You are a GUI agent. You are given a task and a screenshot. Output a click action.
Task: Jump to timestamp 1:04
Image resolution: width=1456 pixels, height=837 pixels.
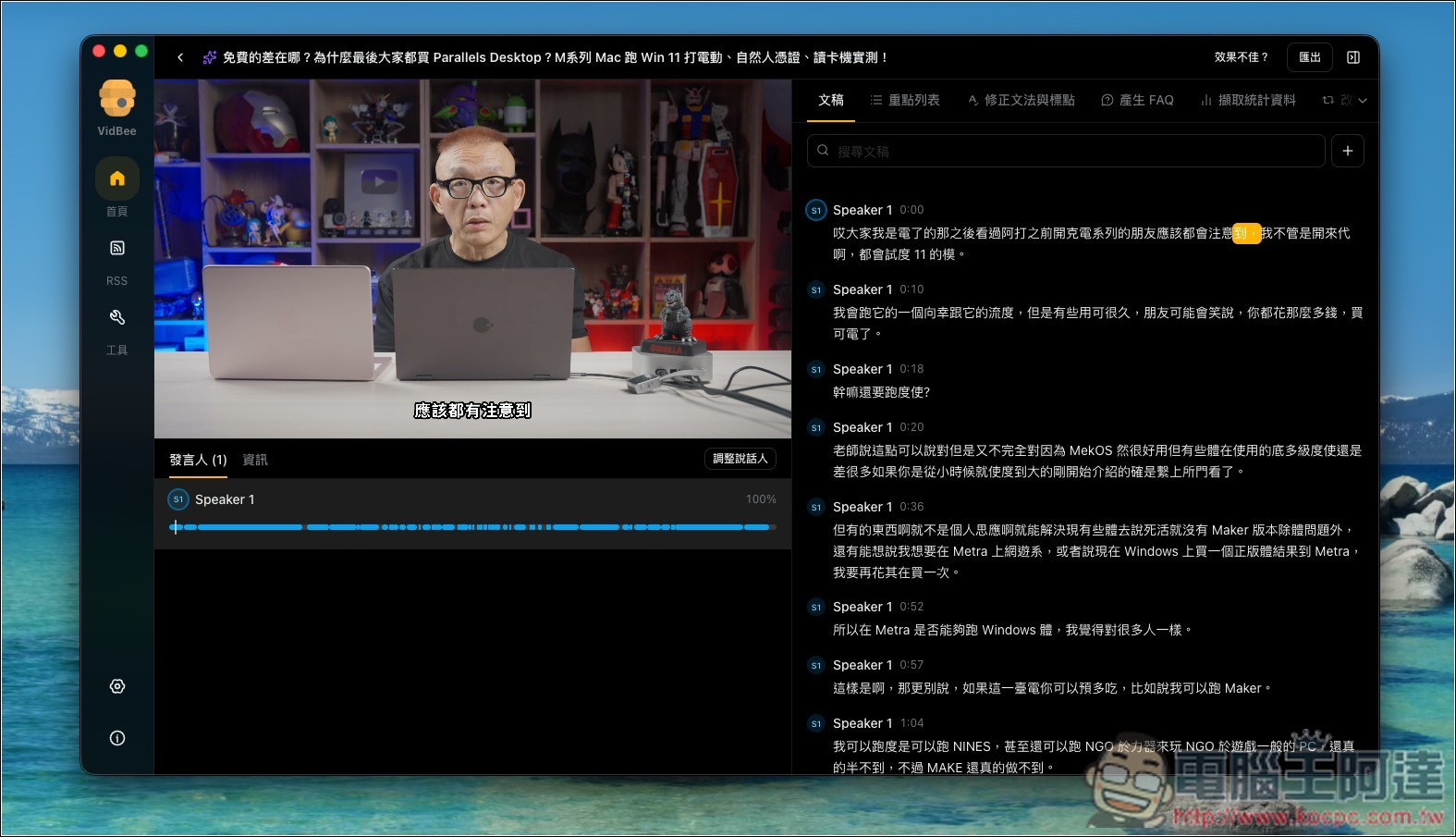[912, 723]
